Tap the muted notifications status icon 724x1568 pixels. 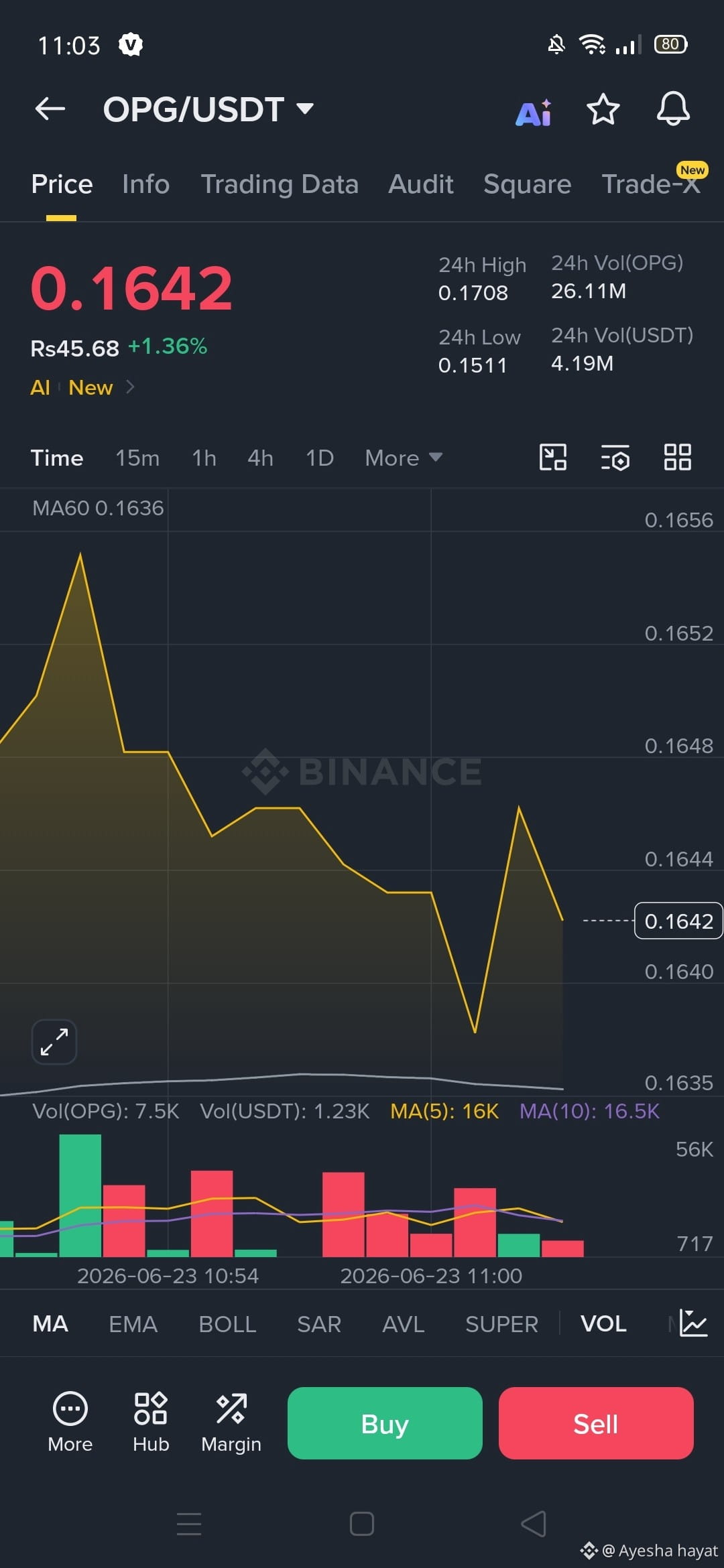(x=556, y=45)
